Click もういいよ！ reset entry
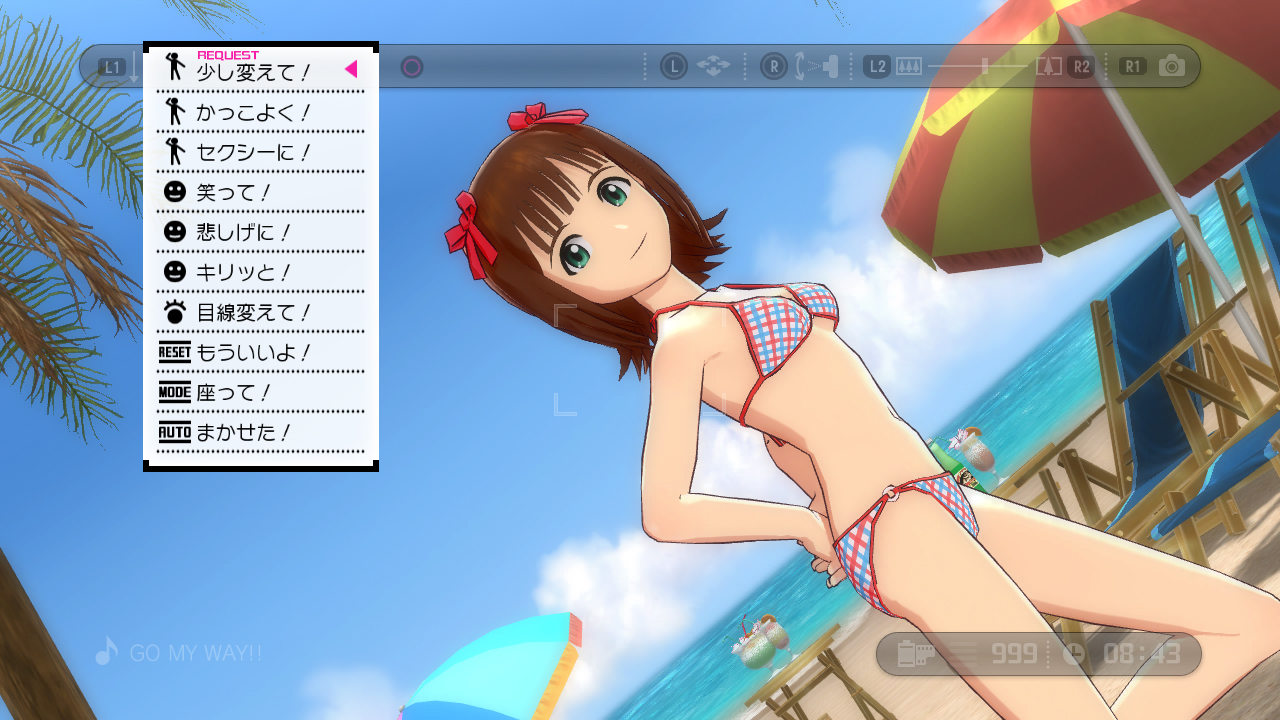 click(x=260, y=352)
